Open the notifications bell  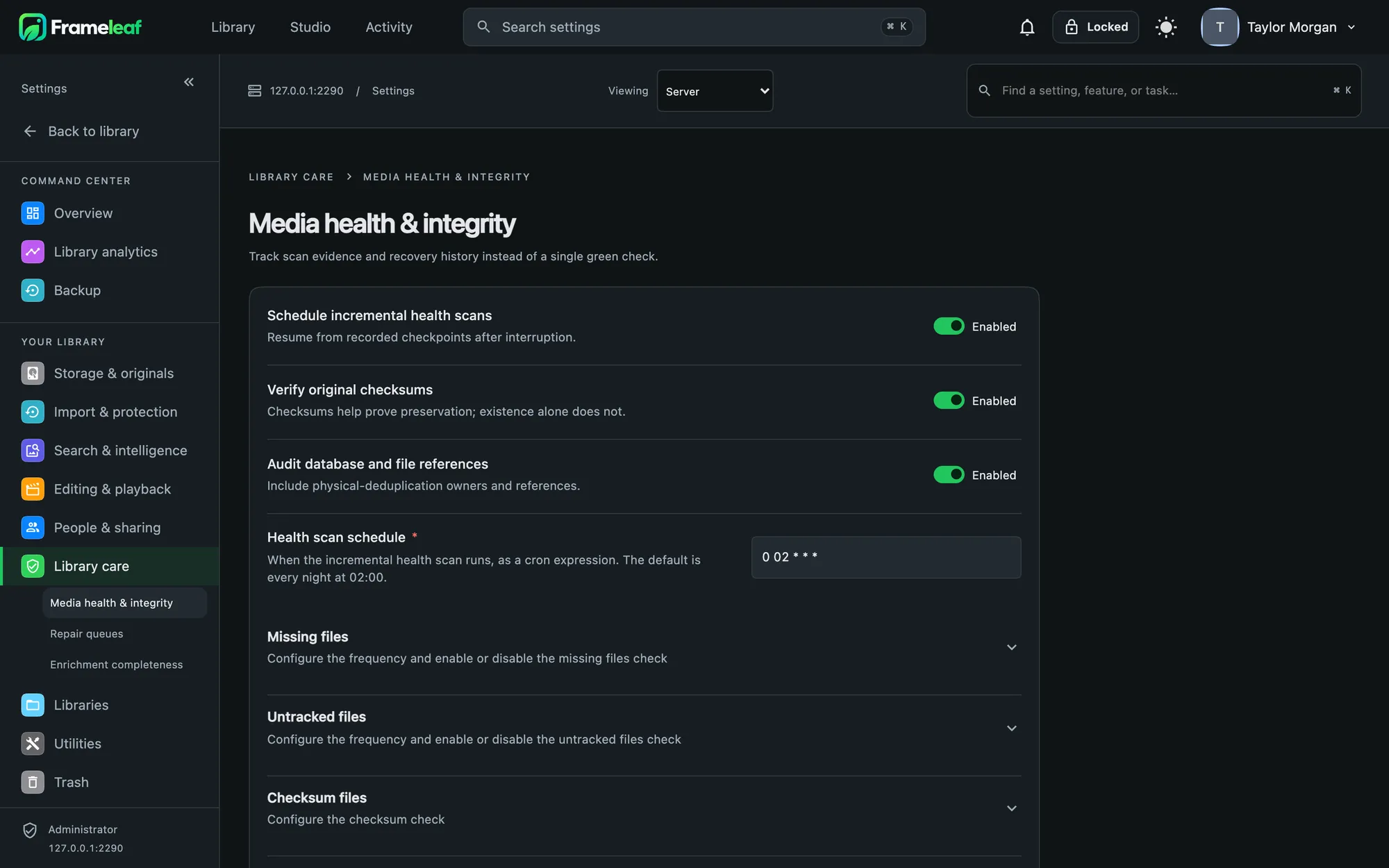pos(1027,27)
